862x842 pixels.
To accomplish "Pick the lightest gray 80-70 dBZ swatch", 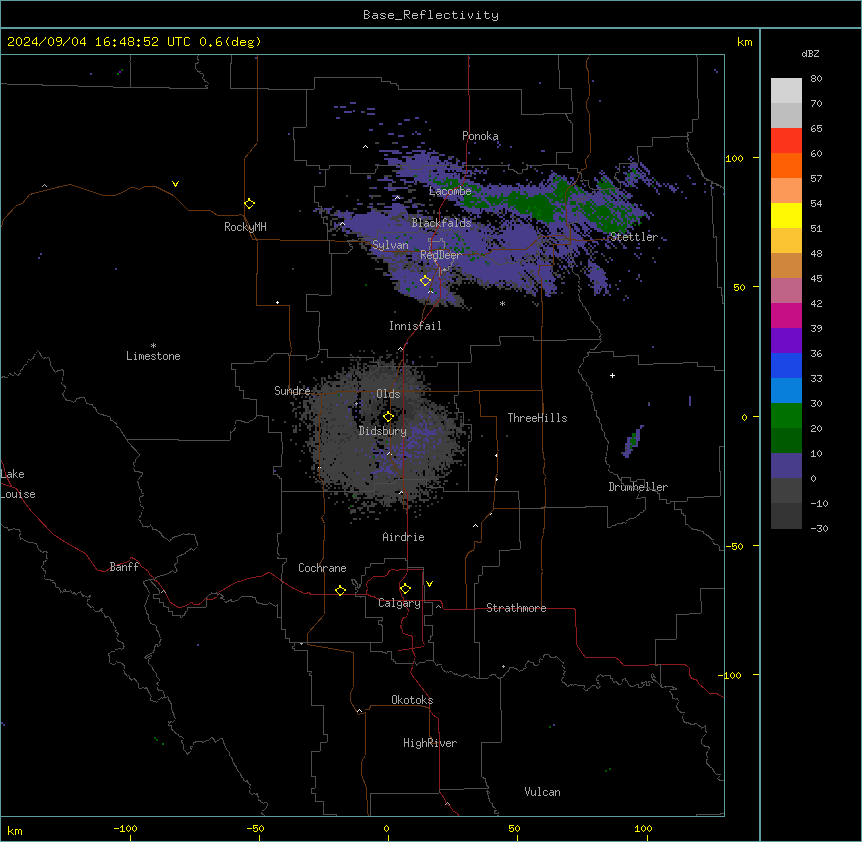I will coord(786,91).
